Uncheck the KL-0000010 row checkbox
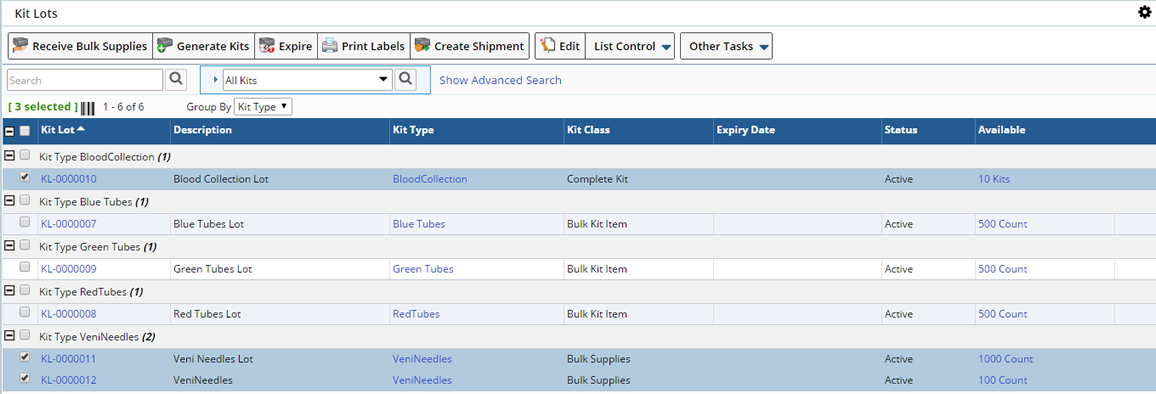 point(24,178)
